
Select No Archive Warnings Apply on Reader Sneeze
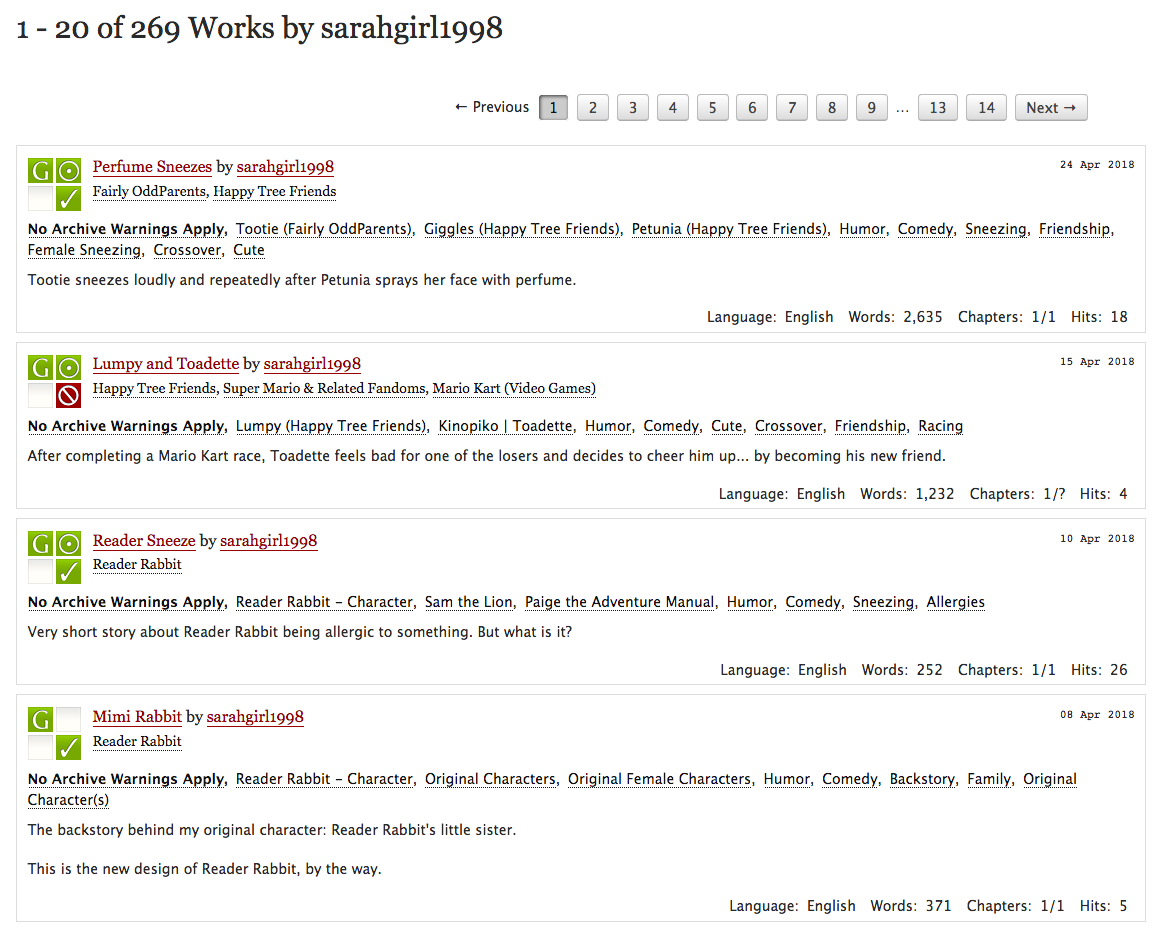126,602
